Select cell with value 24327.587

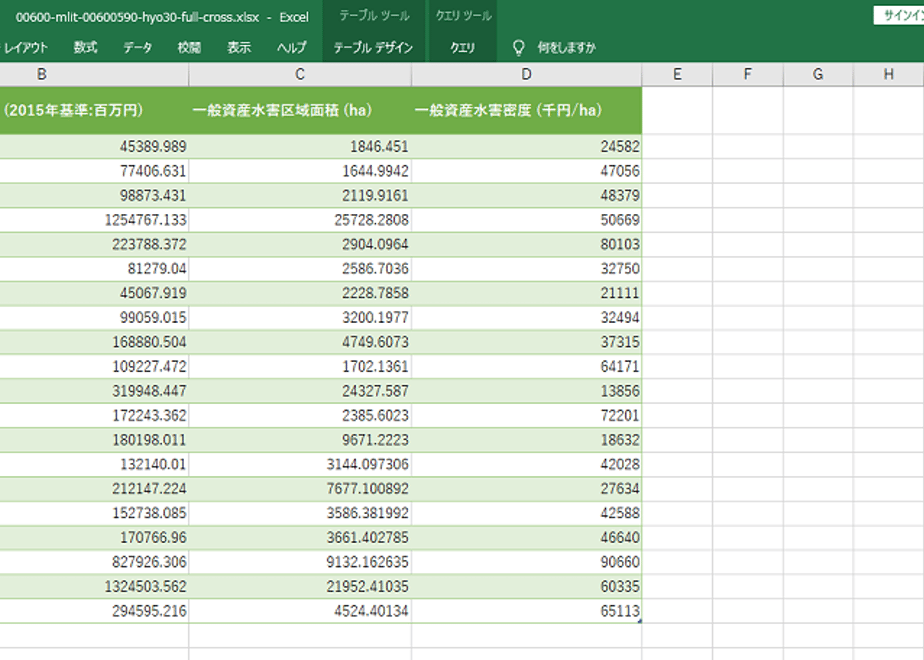300,391
